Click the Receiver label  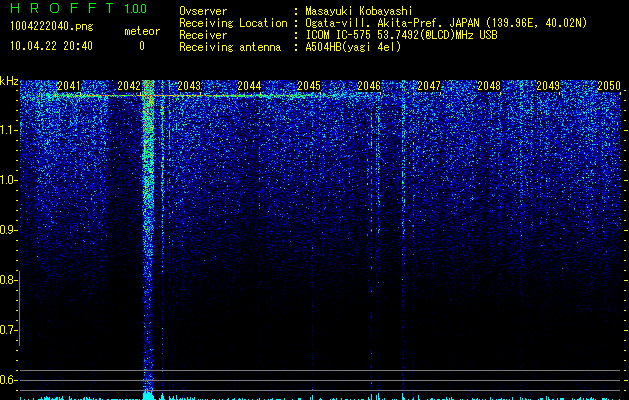click(203, 35)
